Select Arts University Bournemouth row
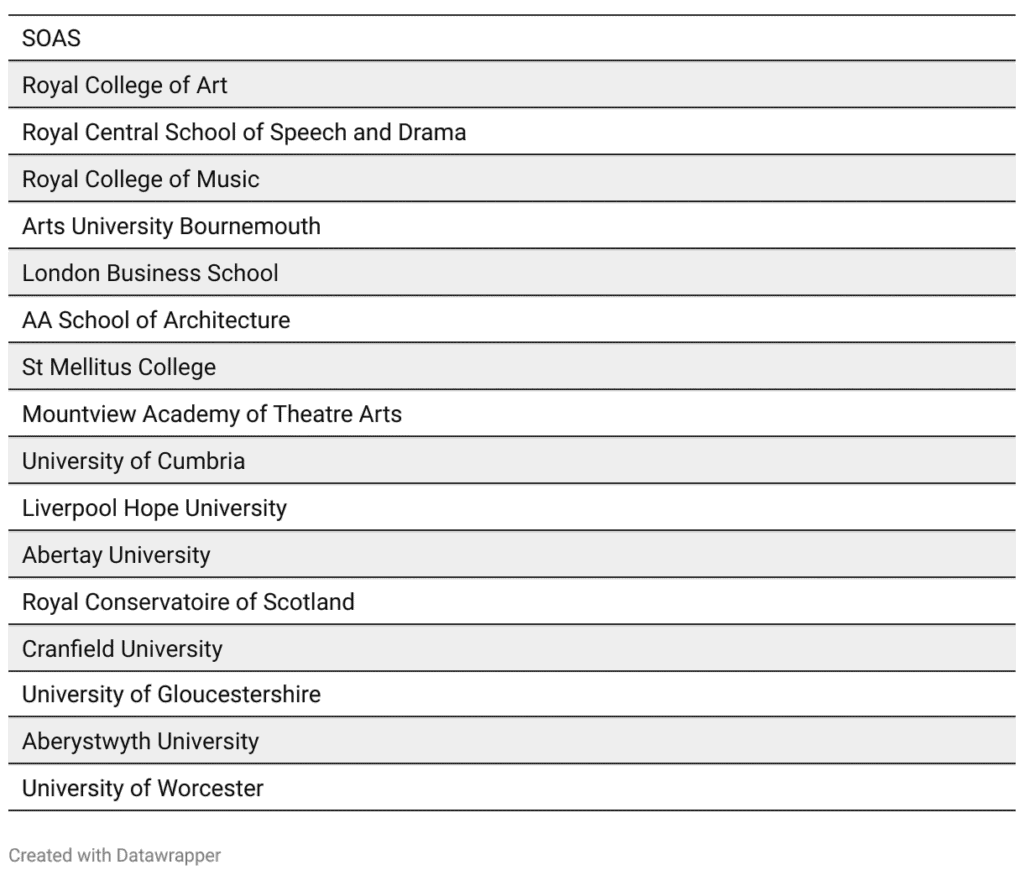 click(511, 226)
